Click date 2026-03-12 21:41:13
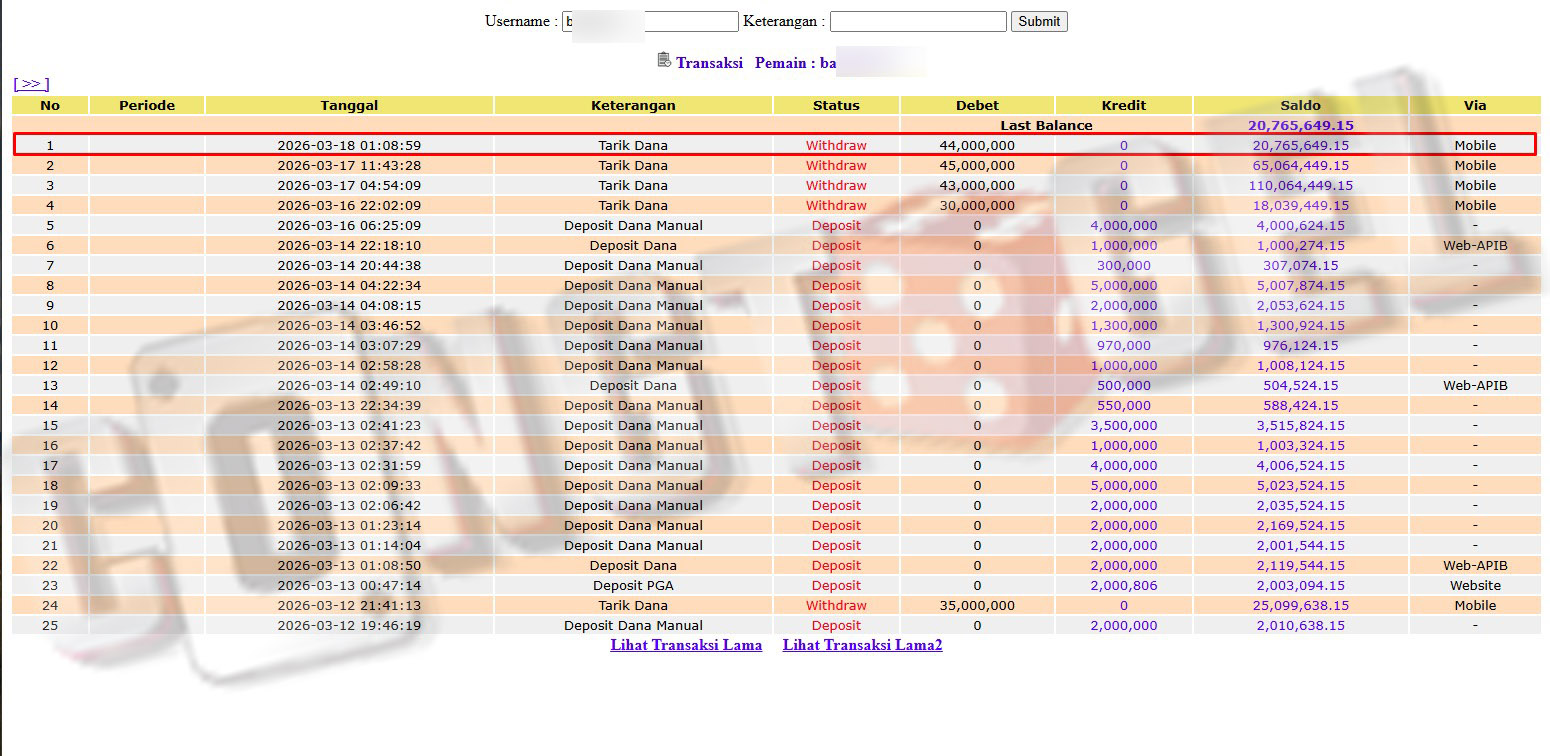1550x756 pixels. (x=349, y=605)
